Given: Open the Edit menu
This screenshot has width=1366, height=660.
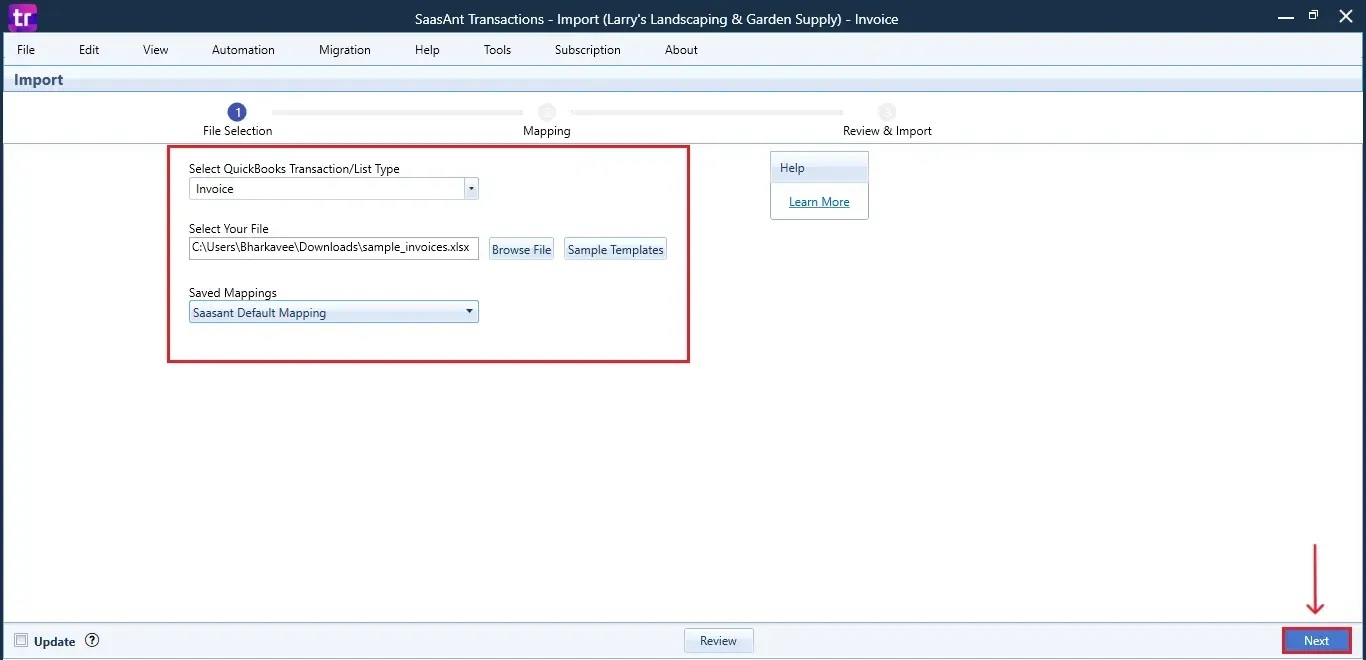Looking at the screenshot, I should click(x=89, y=50).
